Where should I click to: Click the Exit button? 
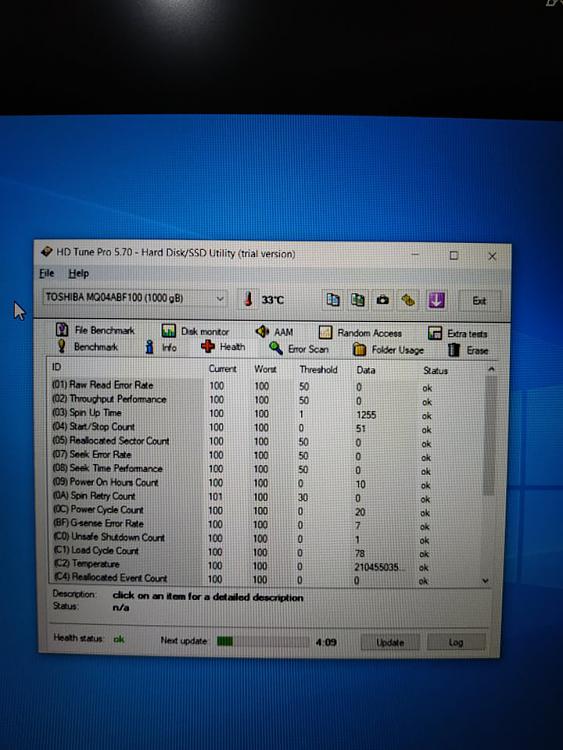[x=479, y=301]
